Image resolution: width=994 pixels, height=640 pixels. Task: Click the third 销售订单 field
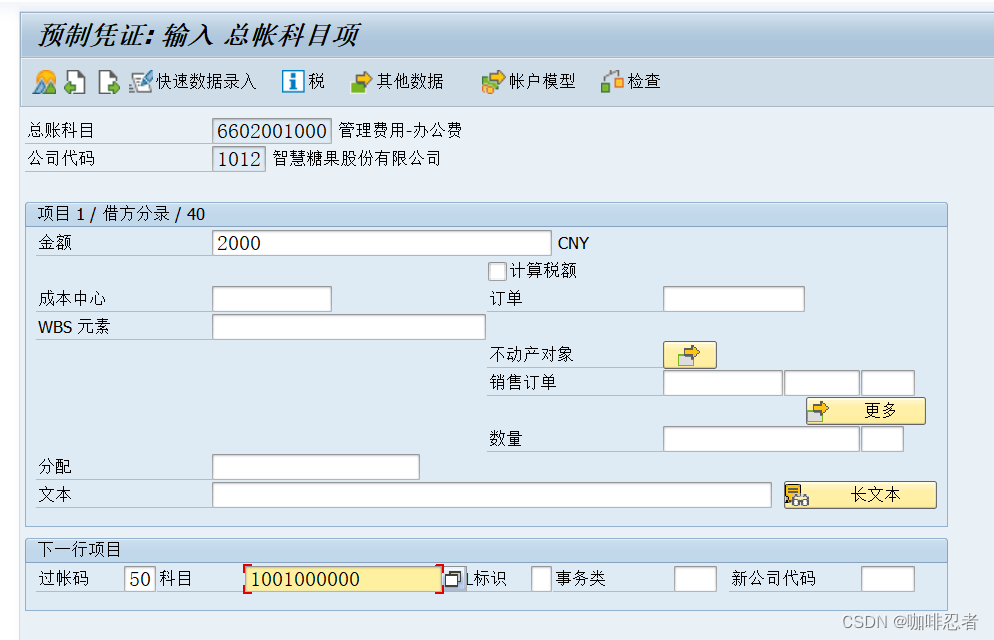[888, 383]
